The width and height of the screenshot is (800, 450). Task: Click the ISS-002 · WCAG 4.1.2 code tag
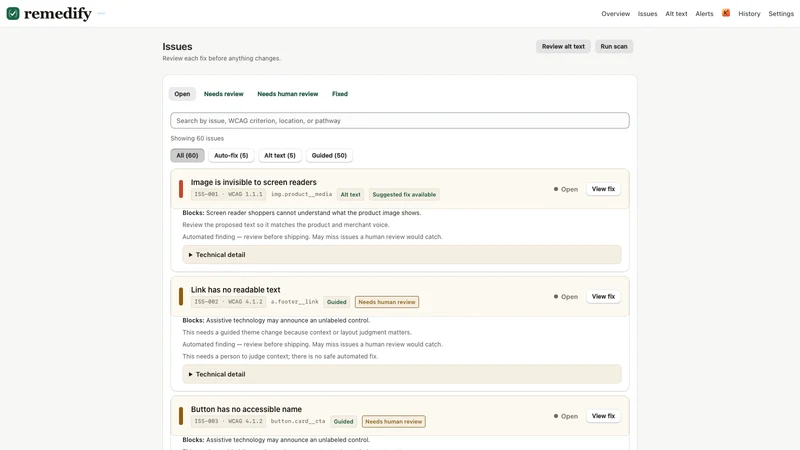(x=228, y=302)
